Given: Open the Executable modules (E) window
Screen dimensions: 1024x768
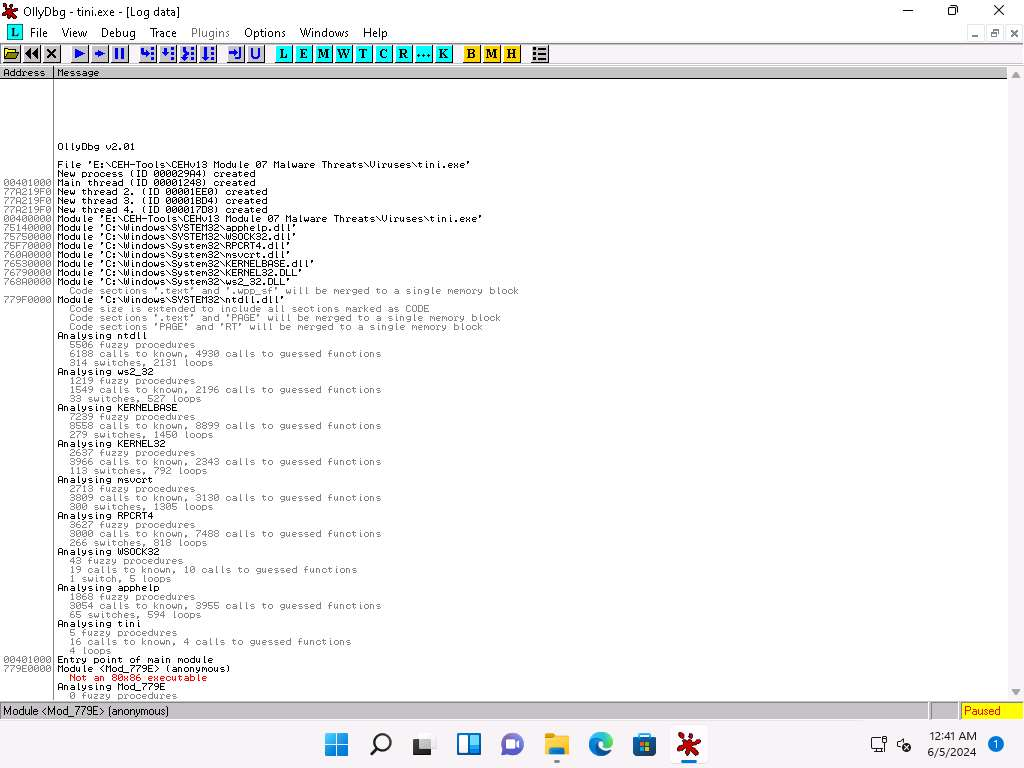Looking at the screenshot, I should point(304,54).
